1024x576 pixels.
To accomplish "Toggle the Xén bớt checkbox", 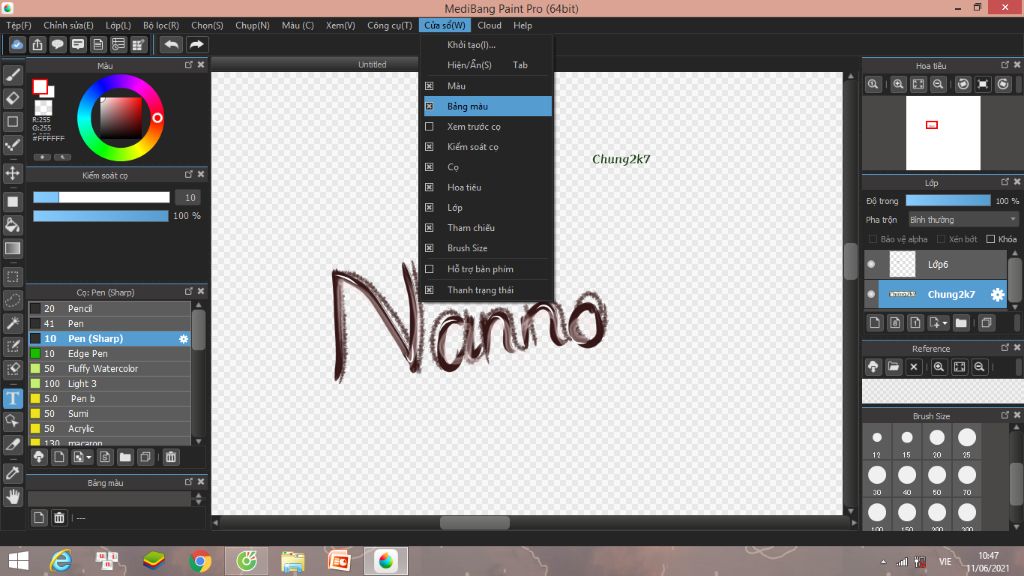I will pos(940,239).
